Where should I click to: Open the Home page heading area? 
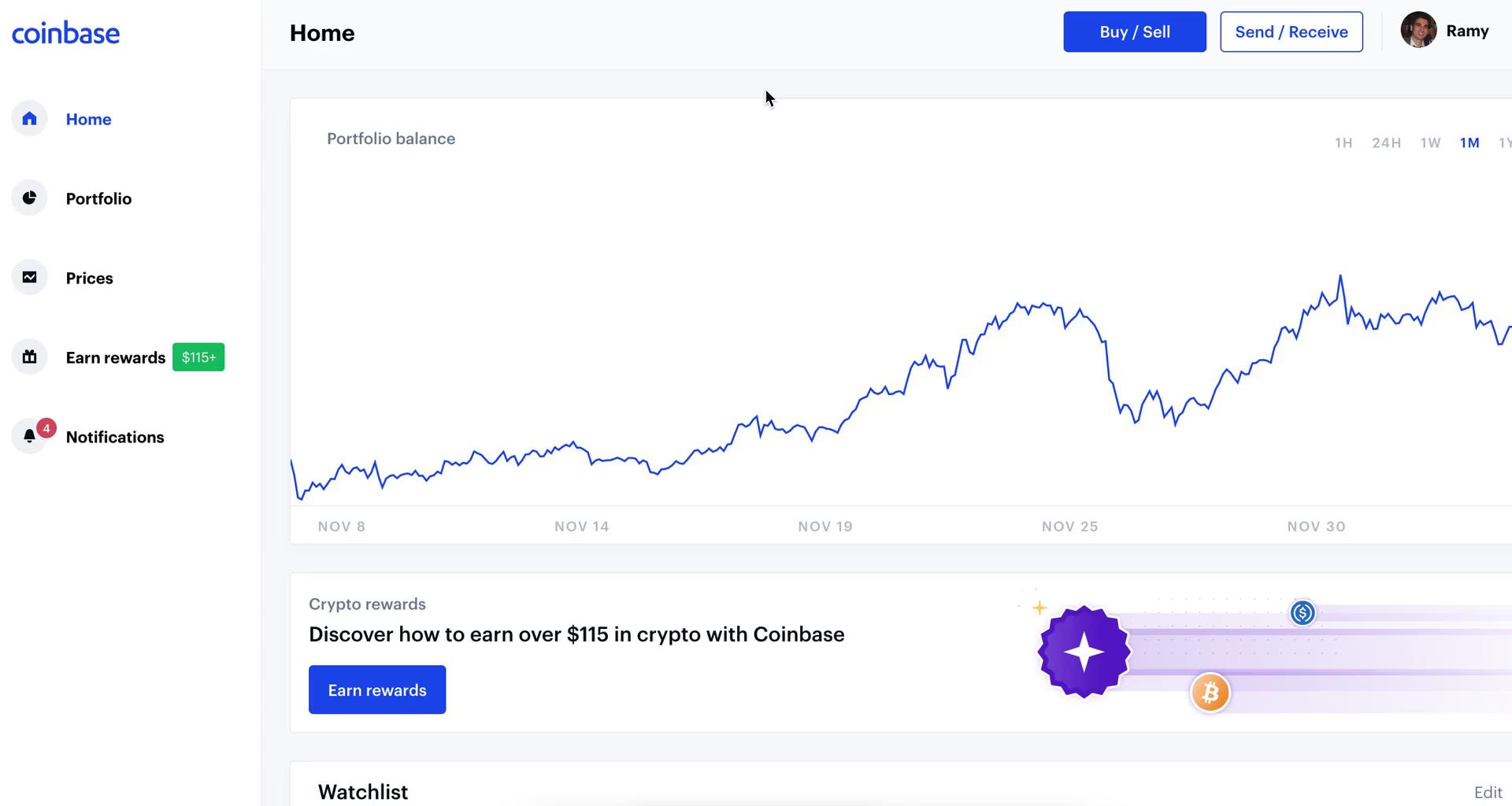click(x=322, y=32)
